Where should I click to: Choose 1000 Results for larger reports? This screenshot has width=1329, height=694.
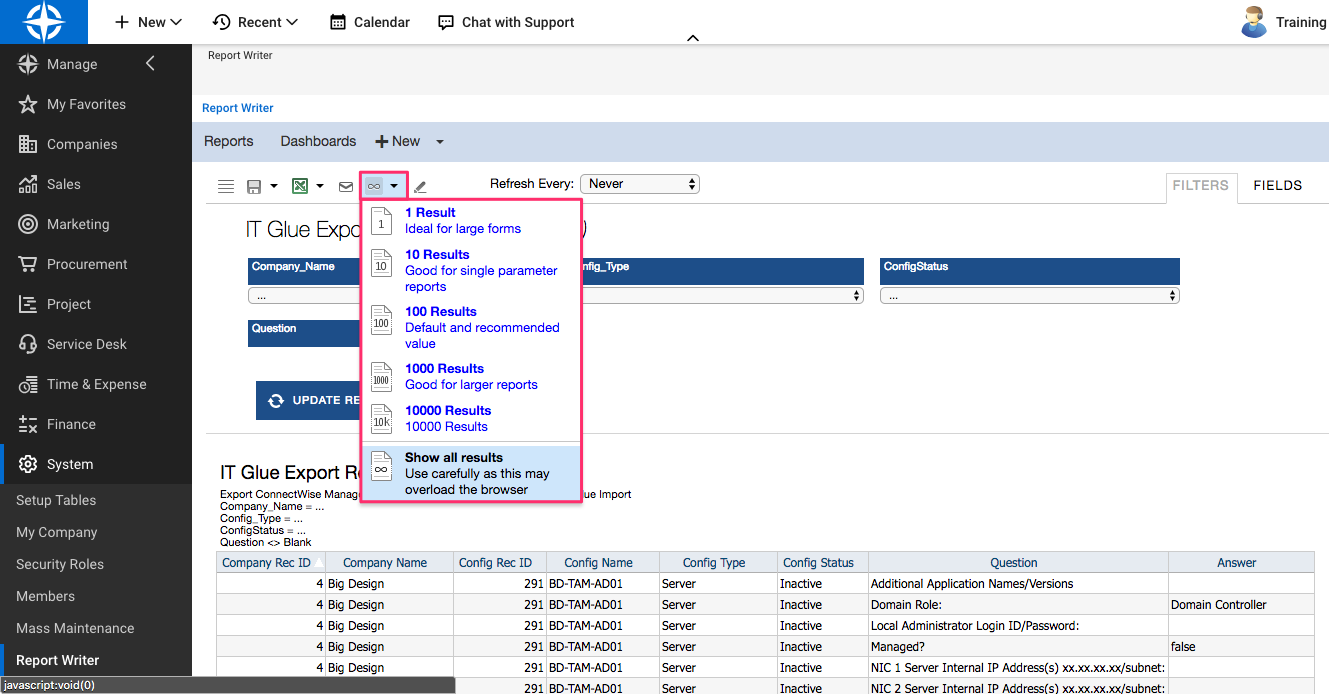coord(444,369)
